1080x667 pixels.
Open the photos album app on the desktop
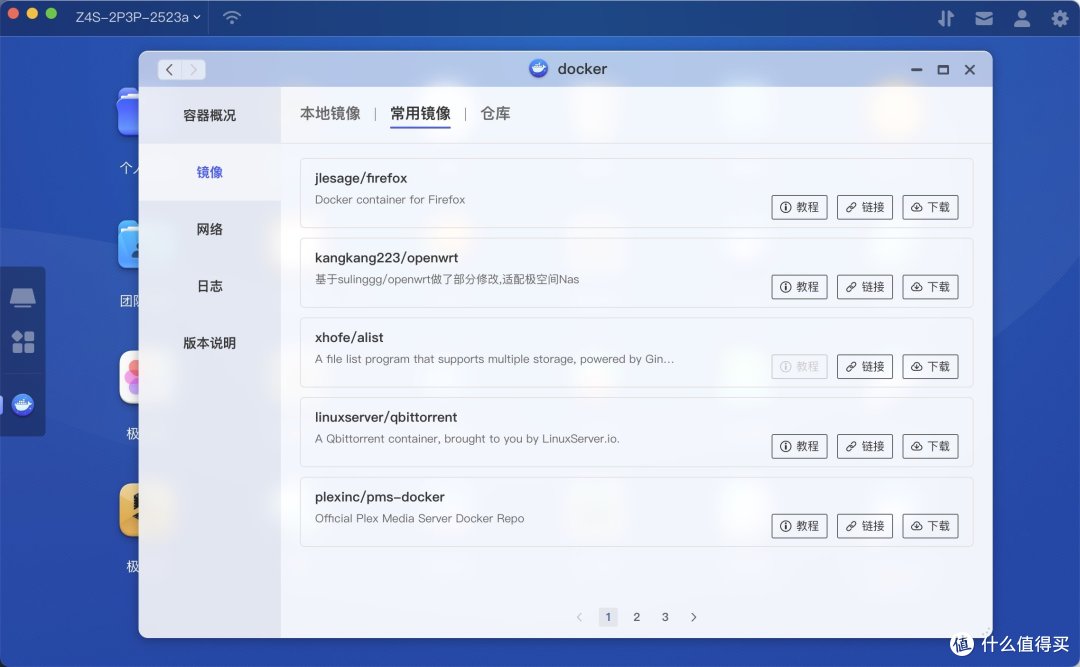pos(131,377)
